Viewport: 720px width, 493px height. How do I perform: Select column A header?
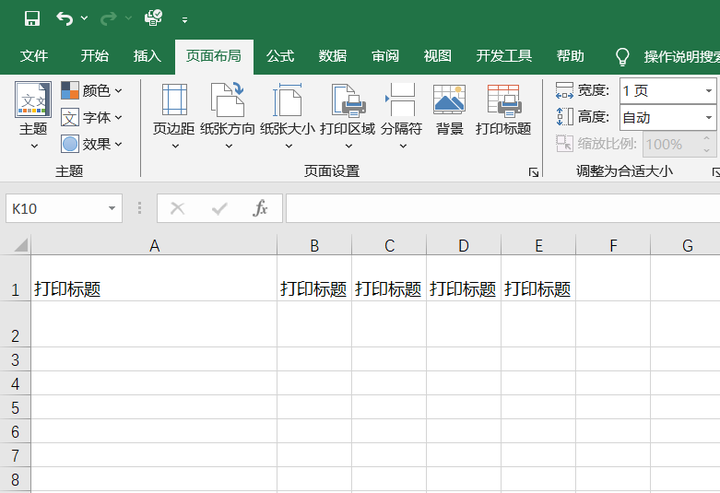pos(154,246)
